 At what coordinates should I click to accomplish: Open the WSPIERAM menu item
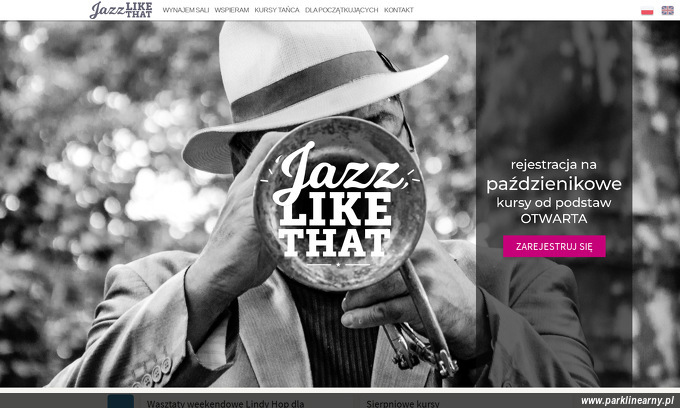[x=232, y=10]
